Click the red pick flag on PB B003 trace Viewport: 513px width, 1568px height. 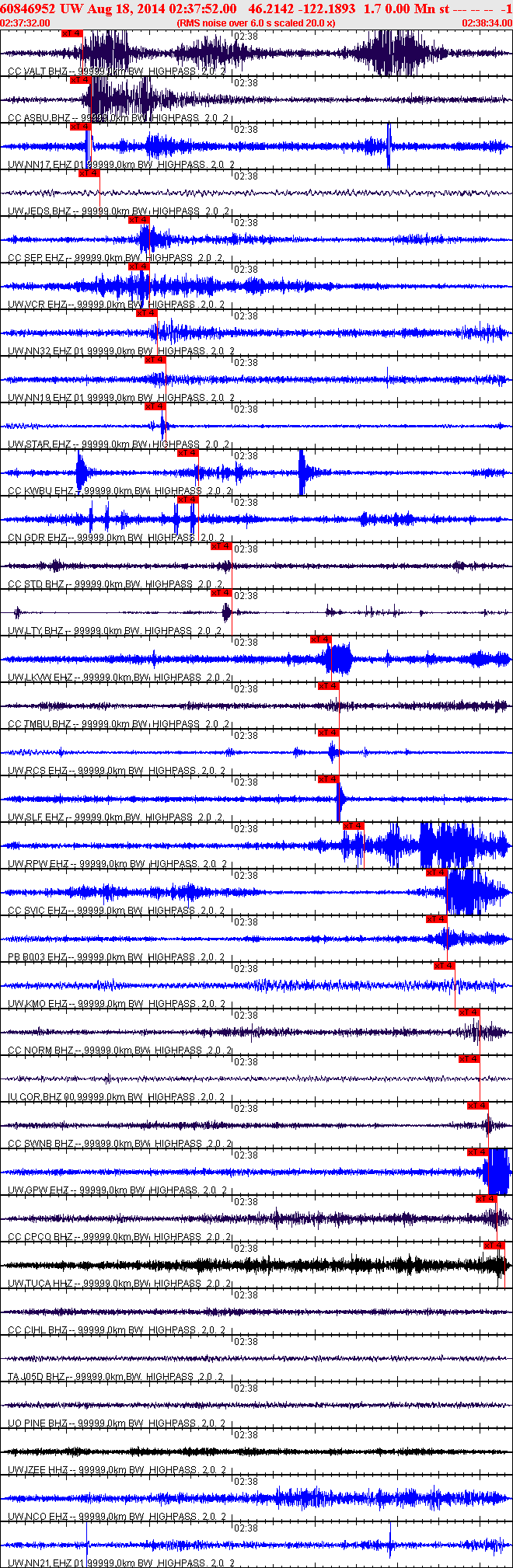pos(437,919)
